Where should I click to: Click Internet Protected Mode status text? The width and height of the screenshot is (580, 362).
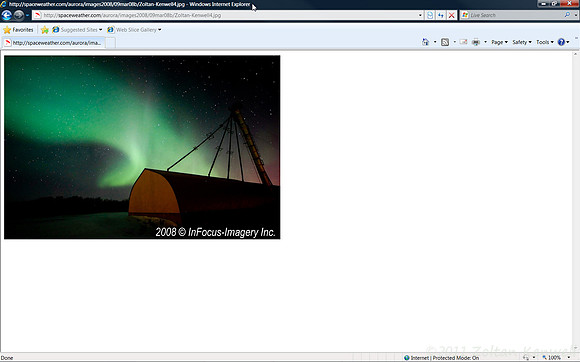pyautogui.click(x=444, y=358)
